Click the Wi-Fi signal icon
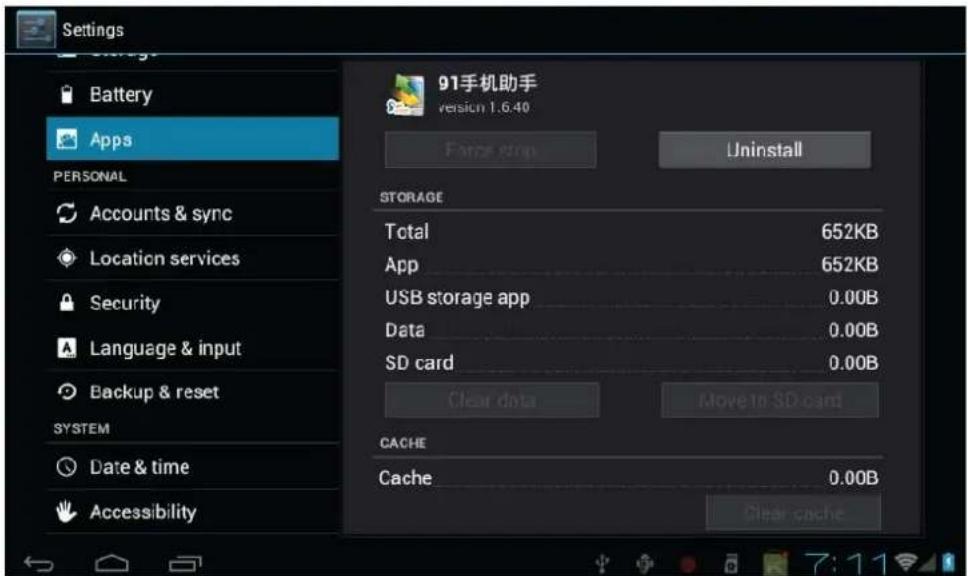The image size is (968, 576). click(906, 562)
